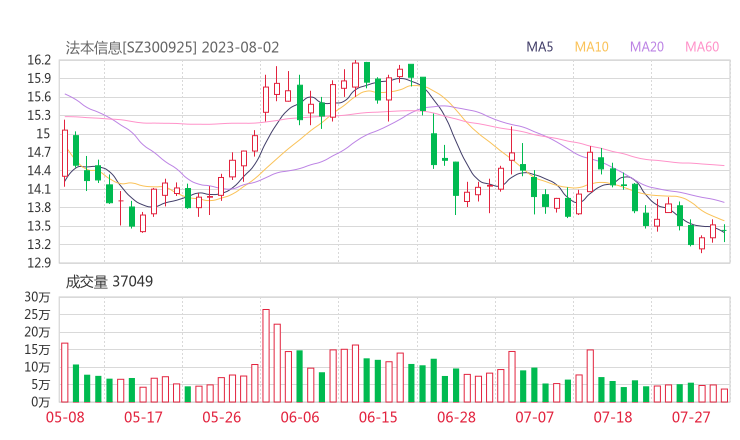This screenshot has width=740, height=440.
Task: Click the MA20 legend label
Action: point(647,47)
